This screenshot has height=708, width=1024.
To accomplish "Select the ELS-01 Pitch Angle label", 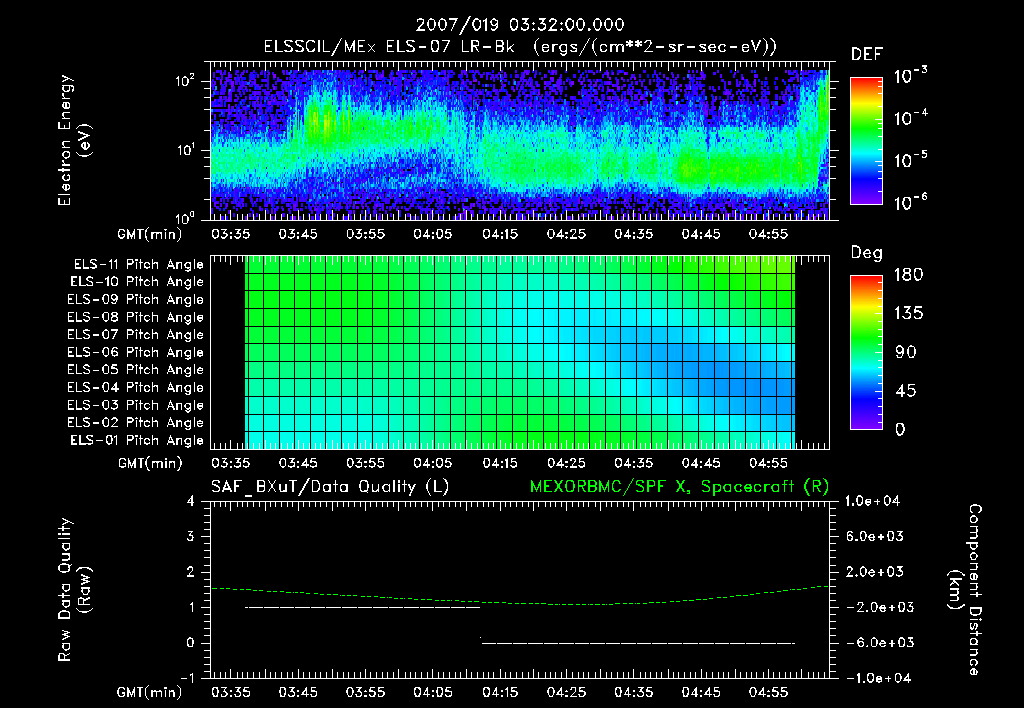I will (137, 440).
